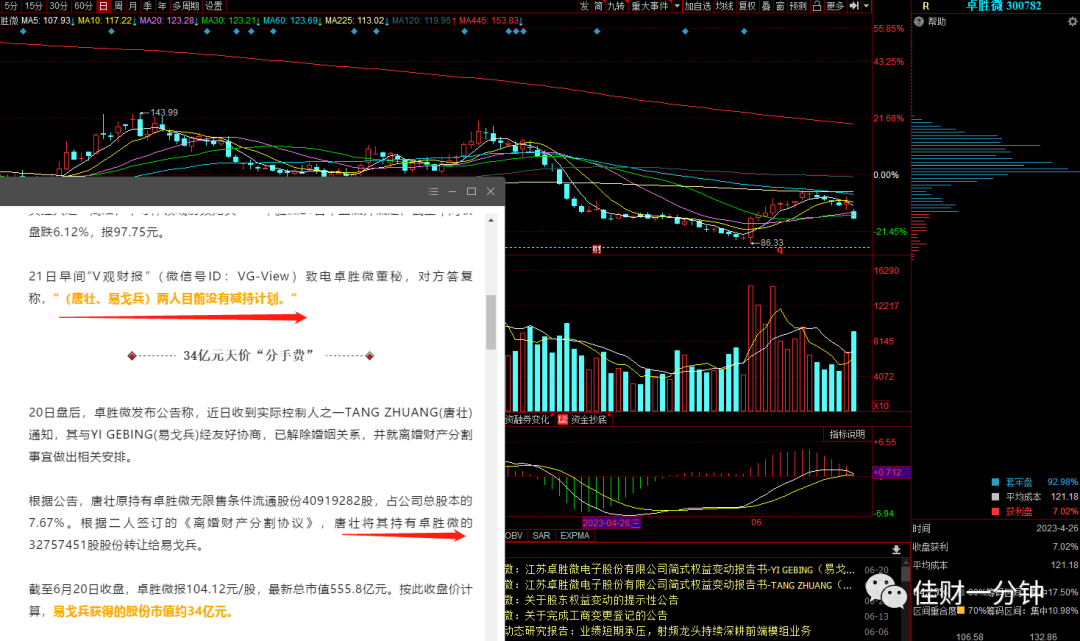Click the lock icon in chart toolbar

(x=816, y=6)
